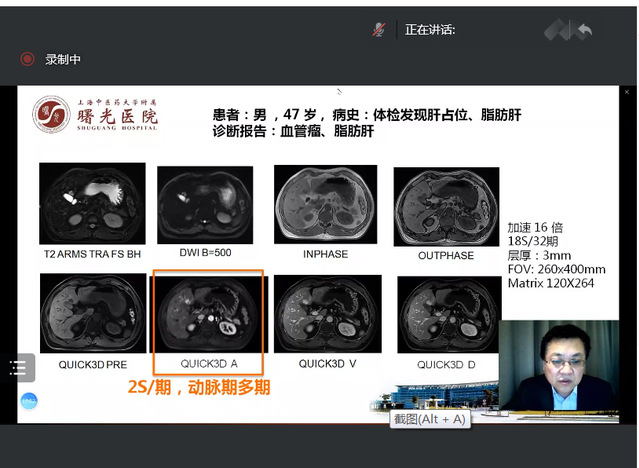Select the T2 ARMS TRA FS BH image

click(x=92, y=201)
